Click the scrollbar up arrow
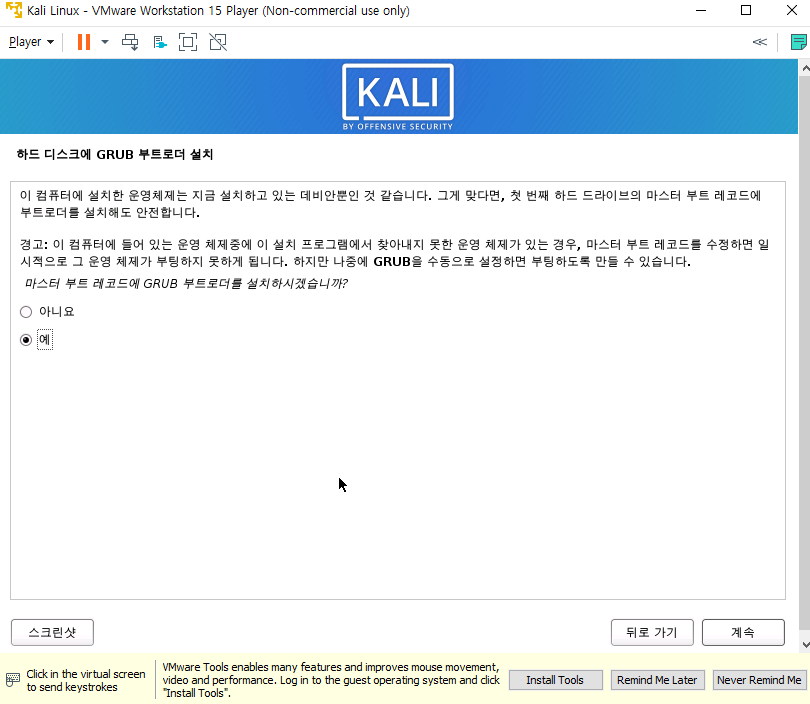Viewport: 810px width, 704px height. pos(805,68)
